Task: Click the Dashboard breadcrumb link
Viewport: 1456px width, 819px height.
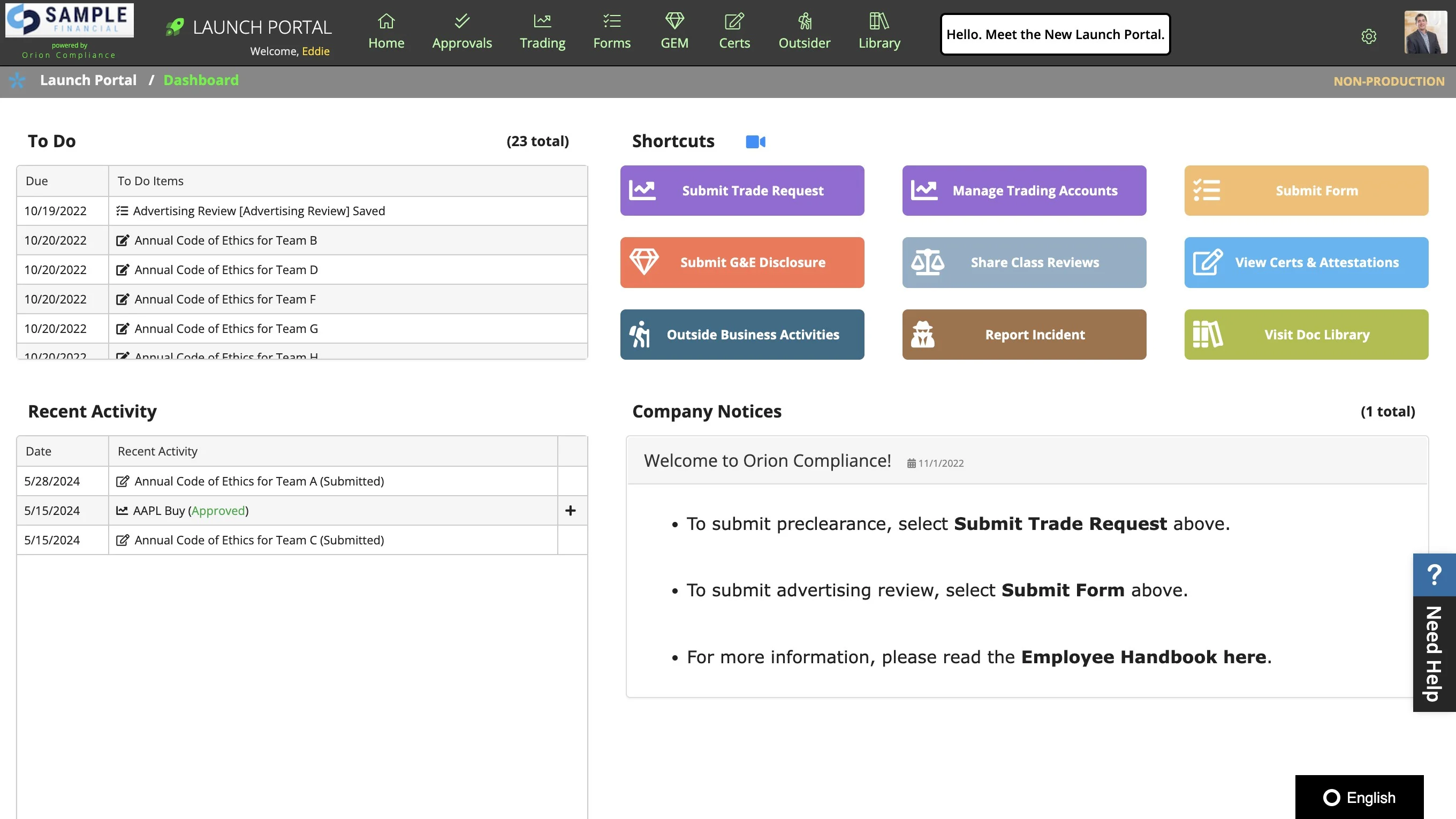Action: 201,80
